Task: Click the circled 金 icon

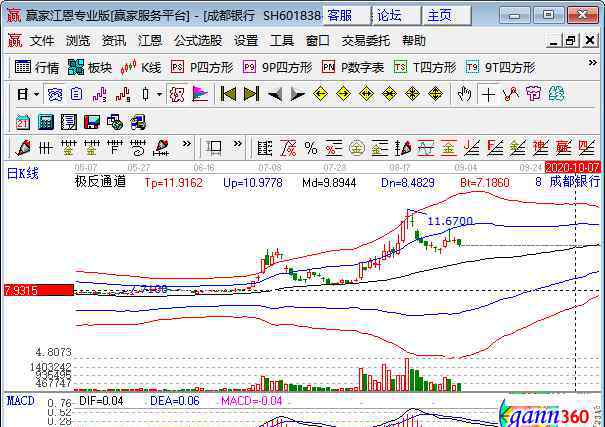Action: 357,148
